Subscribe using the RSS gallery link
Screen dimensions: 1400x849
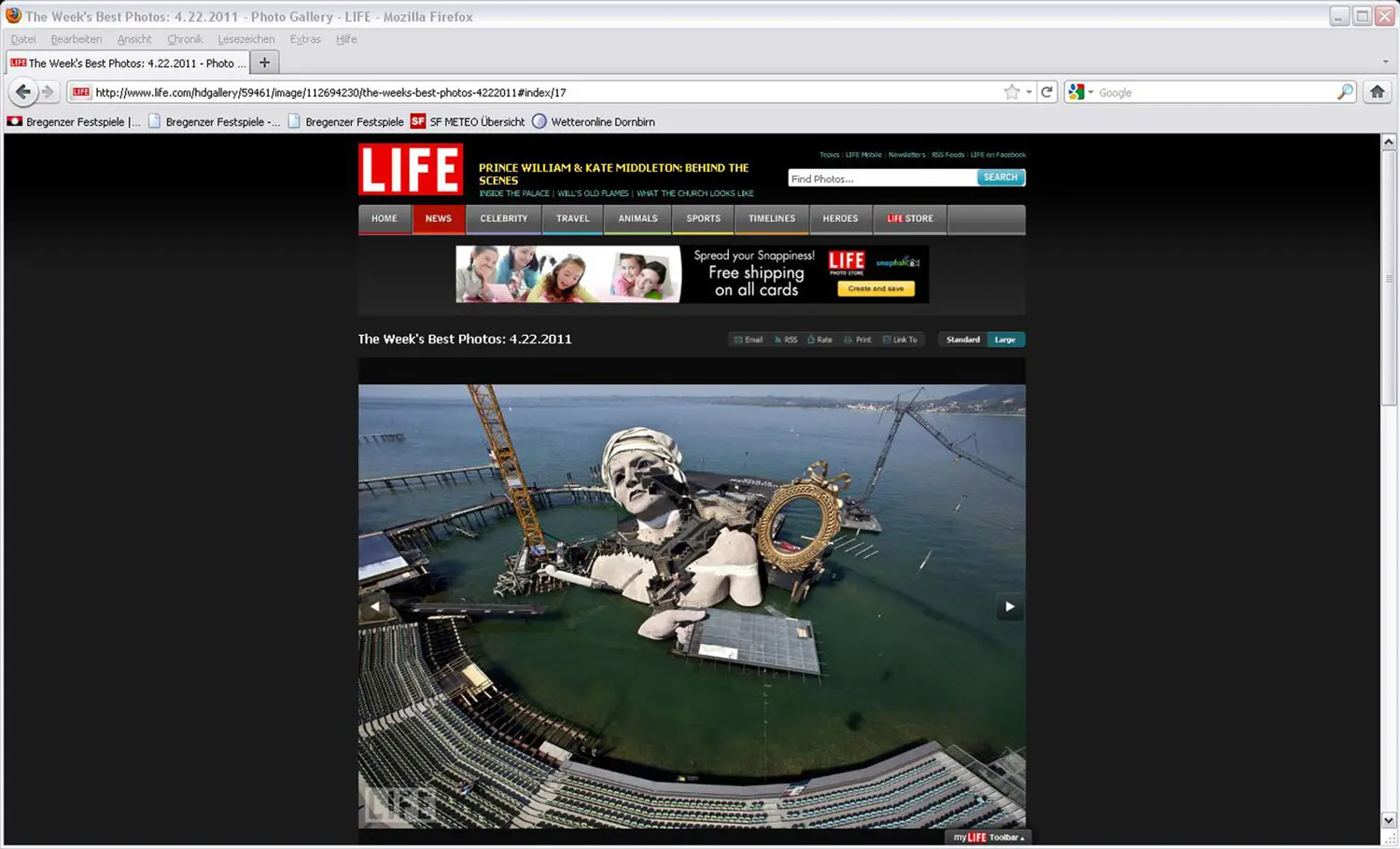pyautogui.click(x=786, y=340)
